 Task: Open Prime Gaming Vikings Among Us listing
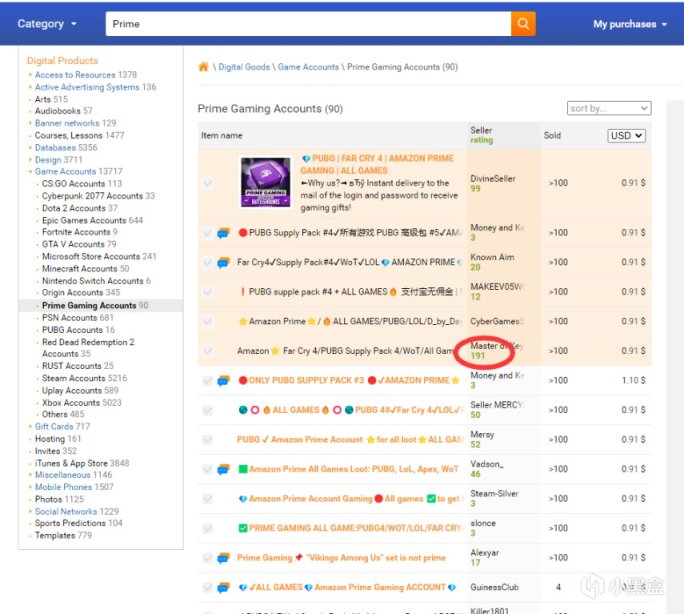tap(341, 558)
